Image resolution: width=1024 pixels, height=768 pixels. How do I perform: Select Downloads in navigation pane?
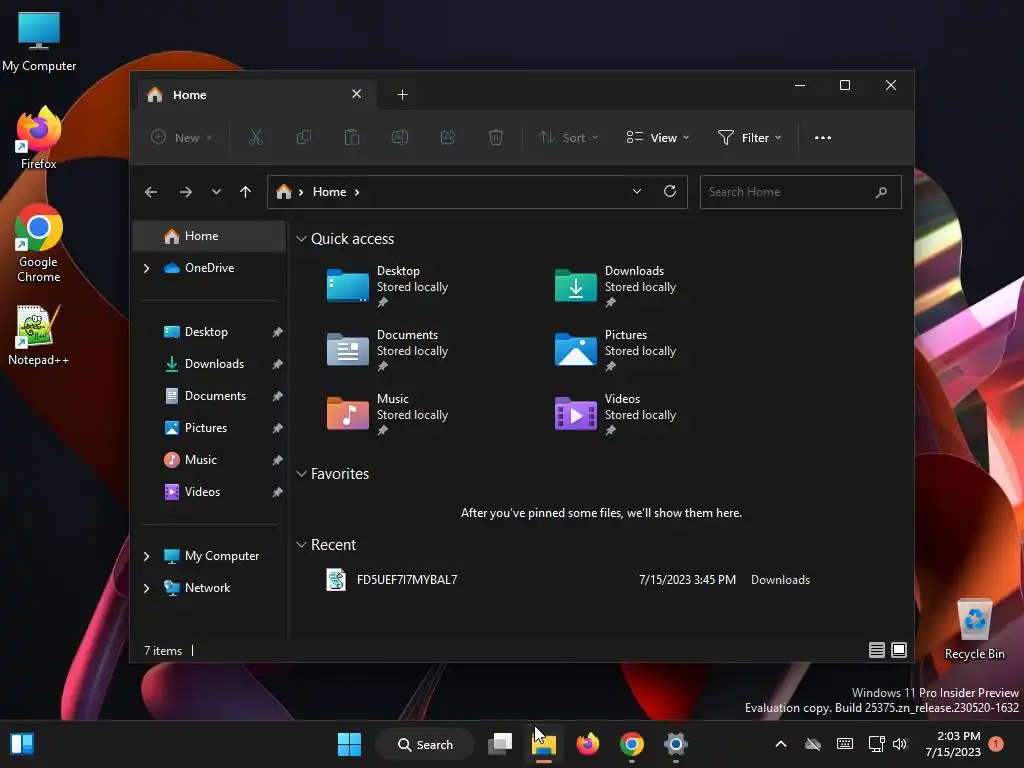pos(209,364)
